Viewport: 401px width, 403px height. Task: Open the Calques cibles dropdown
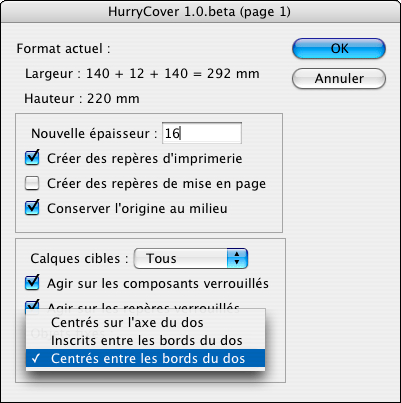[x=191, y=258]
